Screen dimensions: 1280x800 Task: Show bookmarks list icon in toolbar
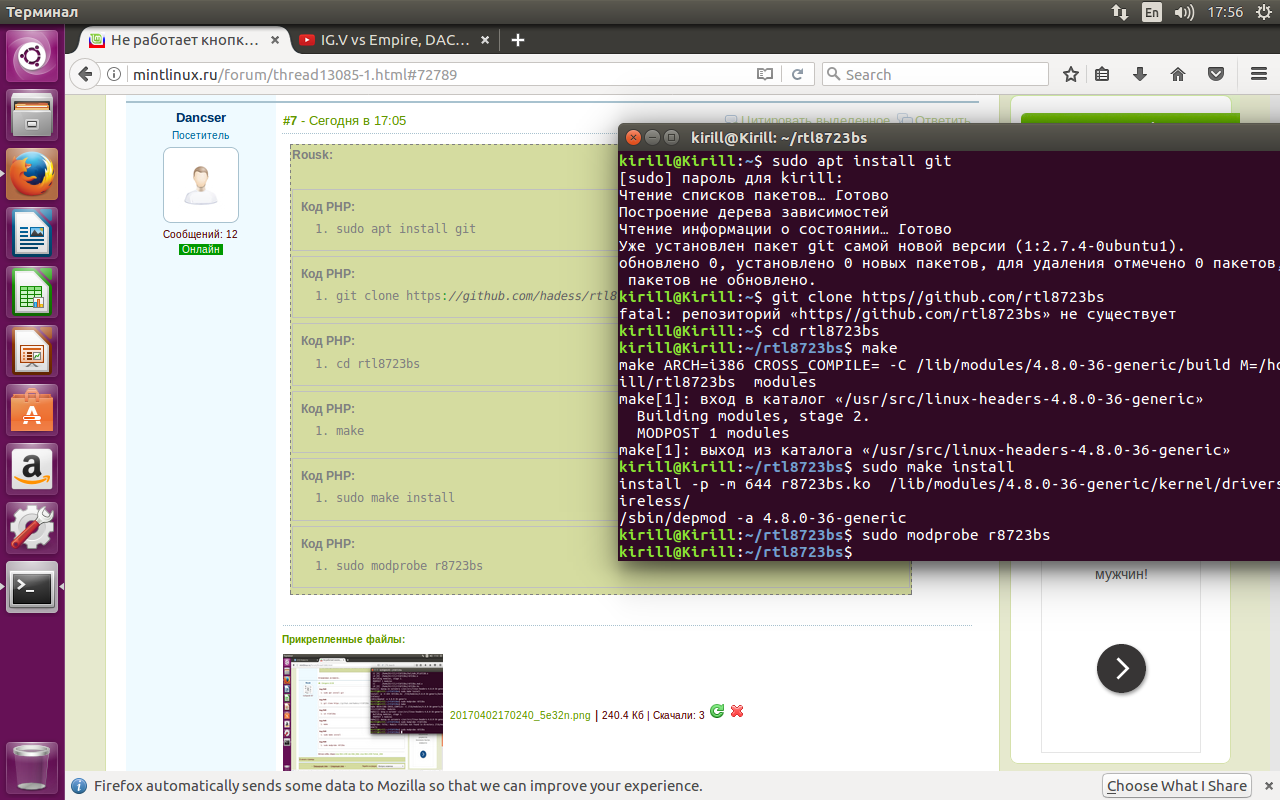tap(1102, 75)
